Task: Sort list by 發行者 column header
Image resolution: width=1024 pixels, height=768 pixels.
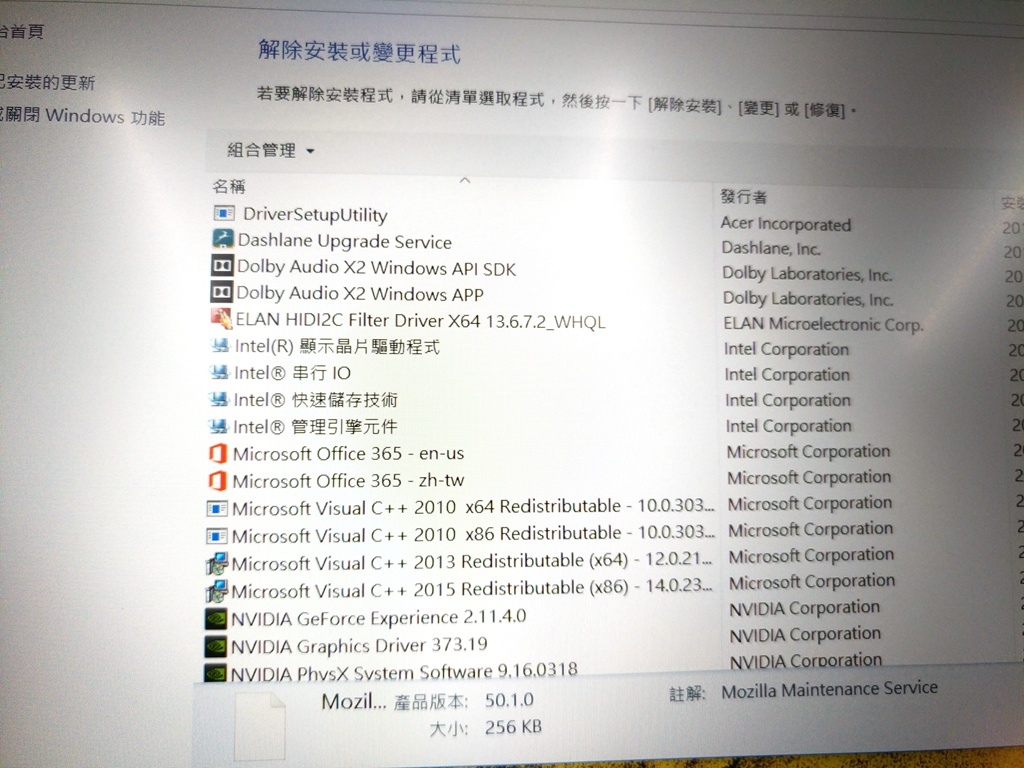Action: 743,196
